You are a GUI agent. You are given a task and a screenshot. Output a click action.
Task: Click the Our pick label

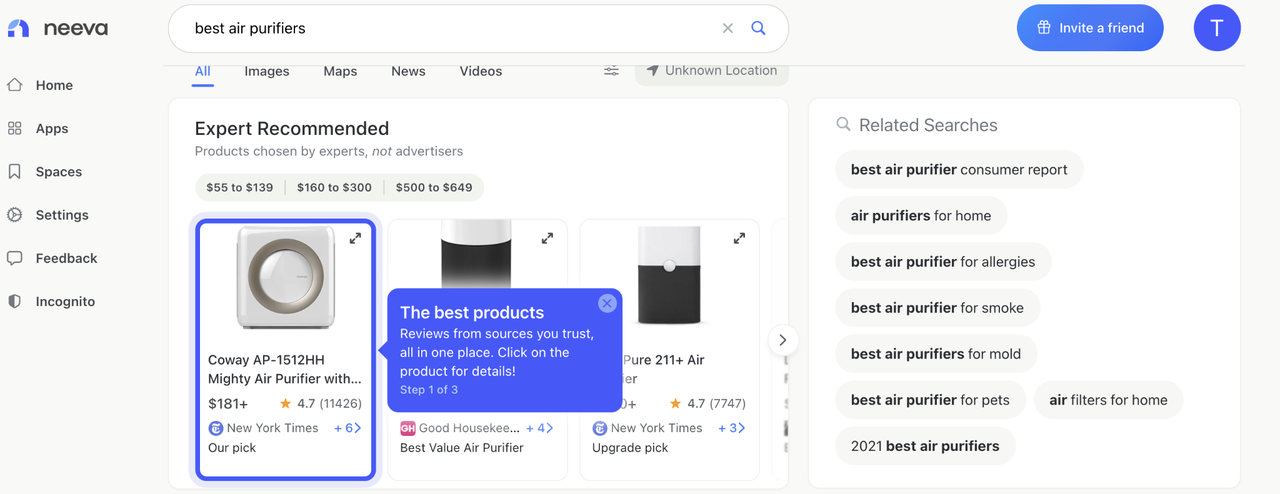tap(232, 448)
